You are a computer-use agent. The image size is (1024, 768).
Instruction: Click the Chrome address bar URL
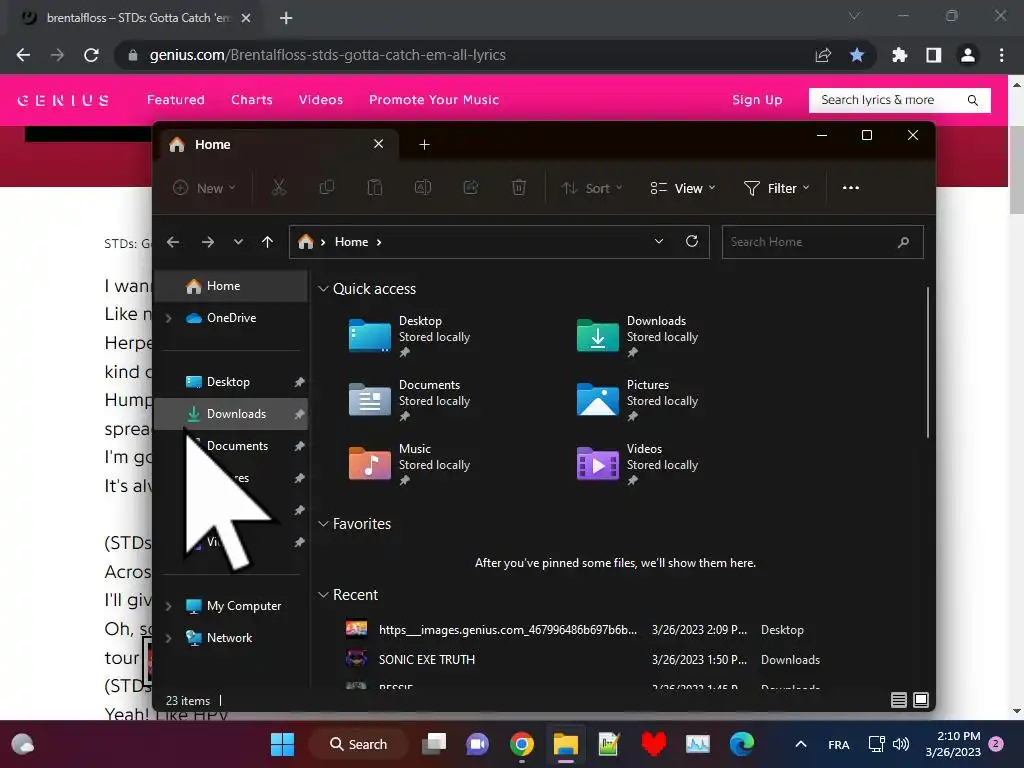[x=328, y=56]
